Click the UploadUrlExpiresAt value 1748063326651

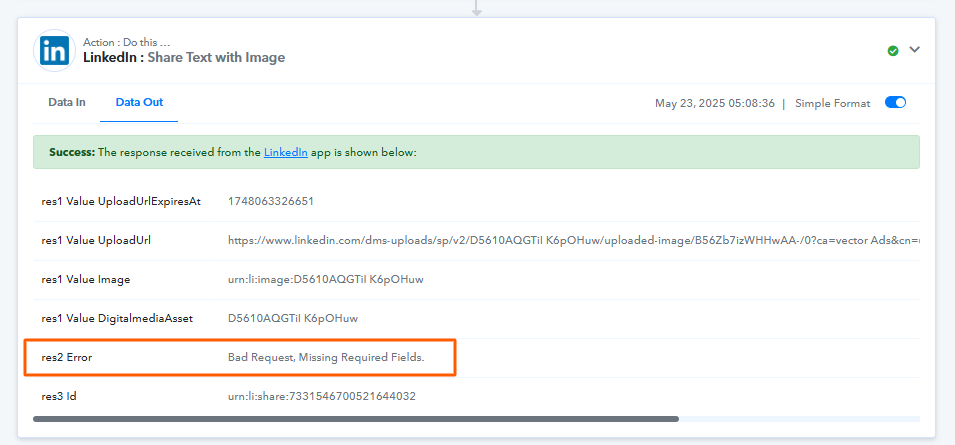[271, 201]
